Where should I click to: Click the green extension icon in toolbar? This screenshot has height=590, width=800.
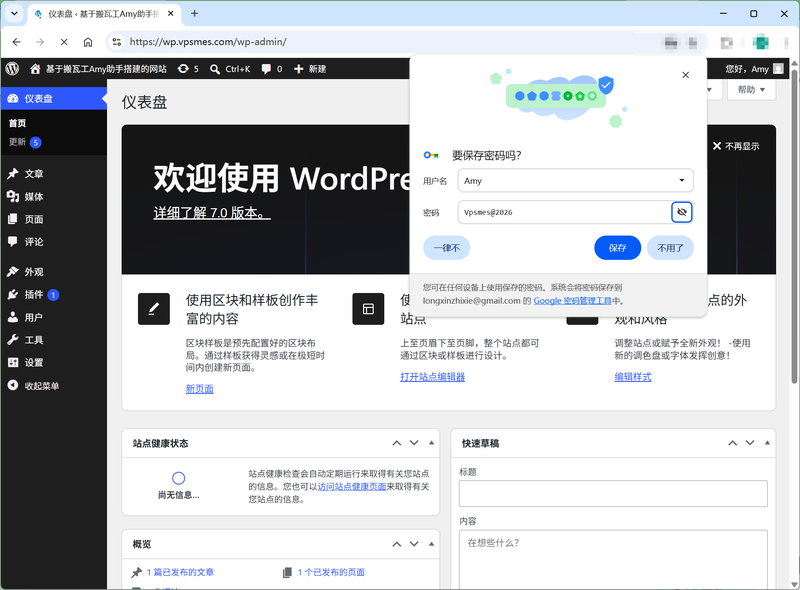point(761,42)
